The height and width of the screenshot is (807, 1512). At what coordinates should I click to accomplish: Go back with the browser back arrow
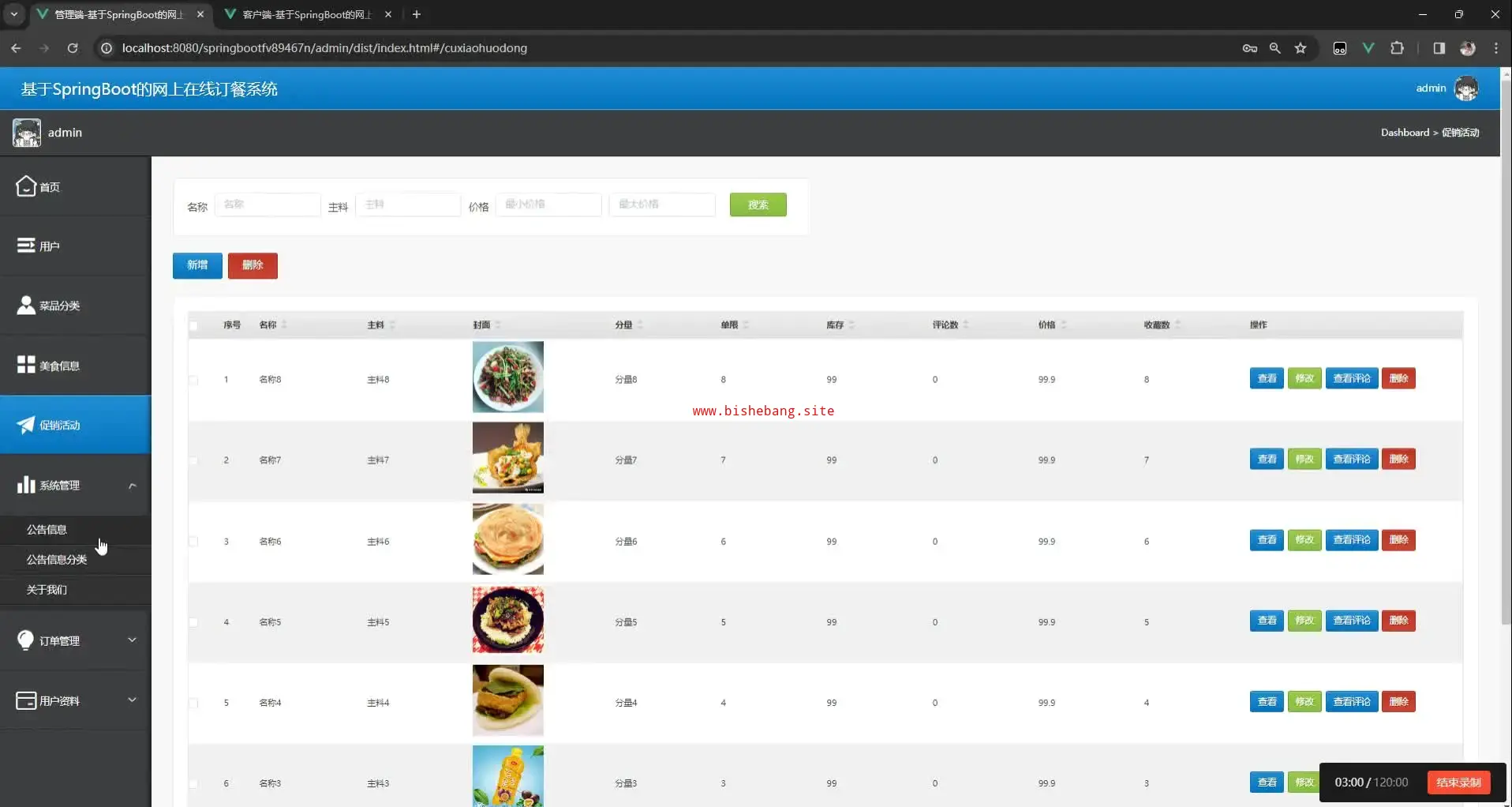[x=16, y=48]
